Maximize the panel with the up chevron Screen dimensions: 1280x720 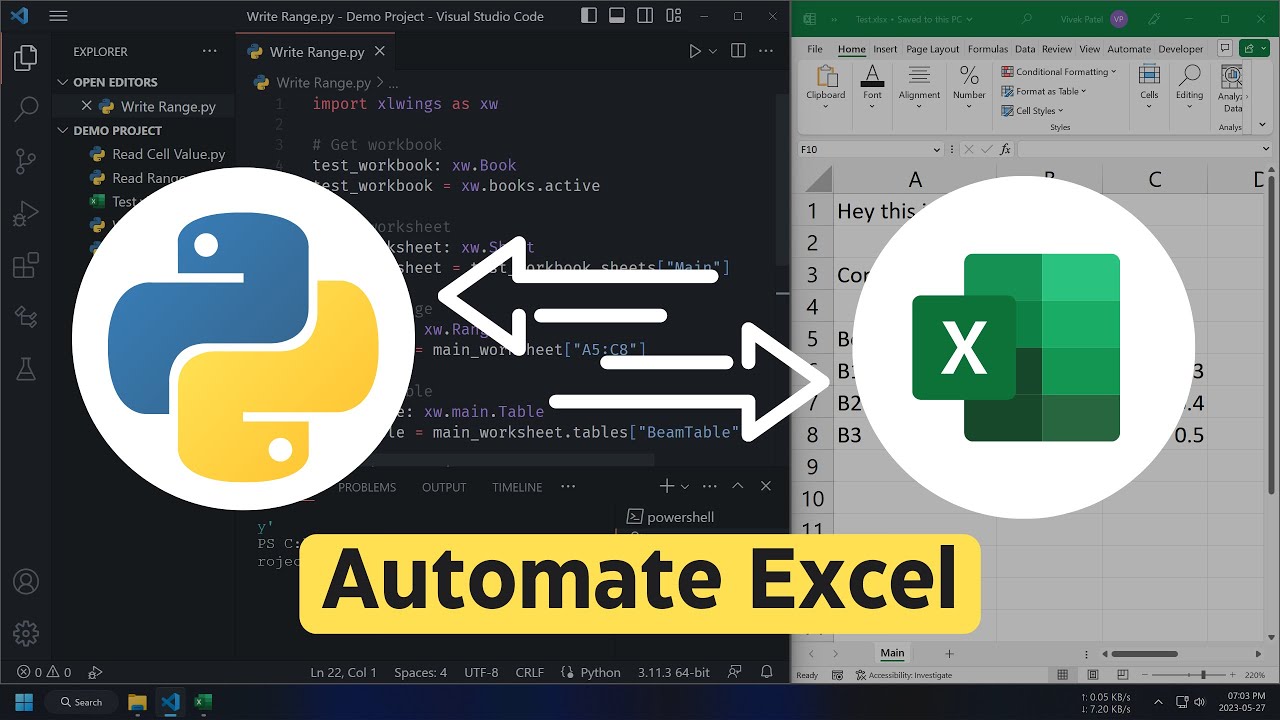tap(737, 486)
